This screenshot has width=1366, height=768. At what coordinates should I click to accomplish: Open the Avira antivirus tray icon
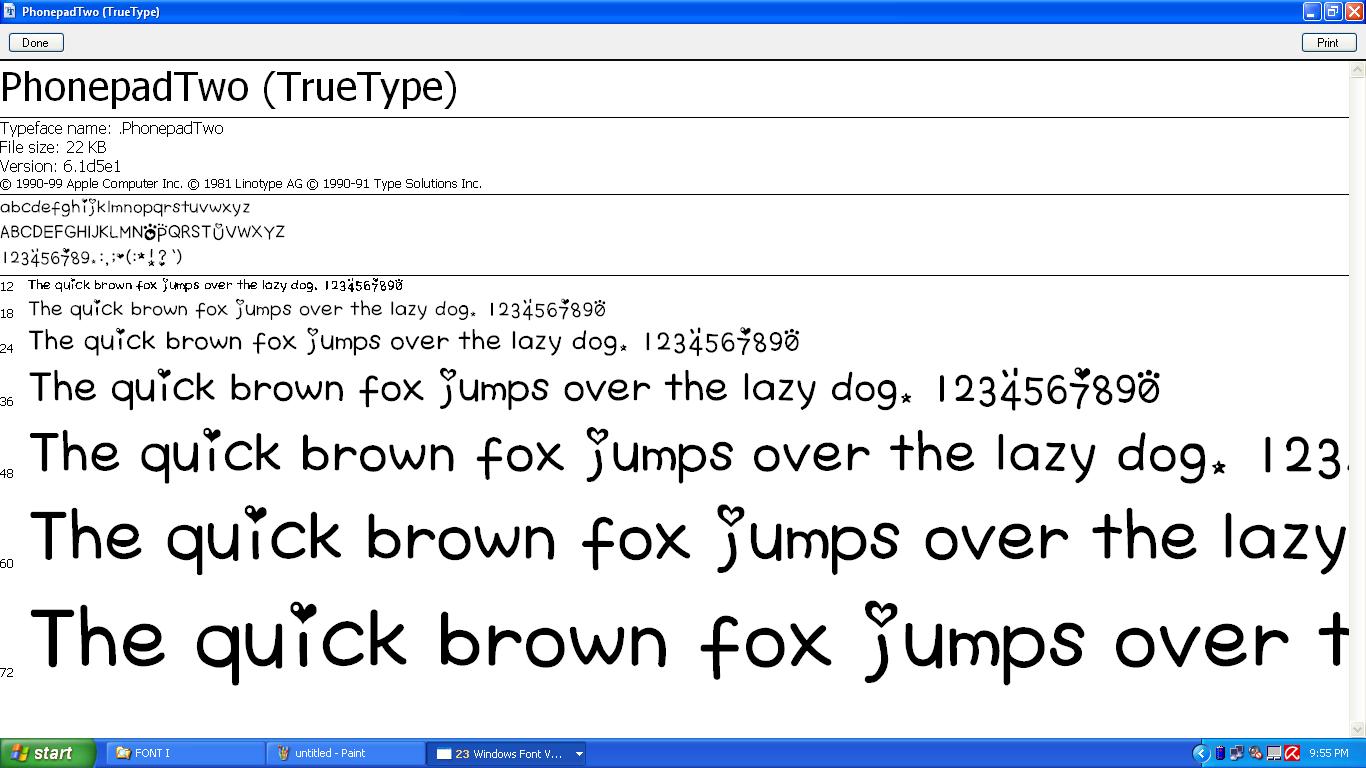[x=1292, y=753]
